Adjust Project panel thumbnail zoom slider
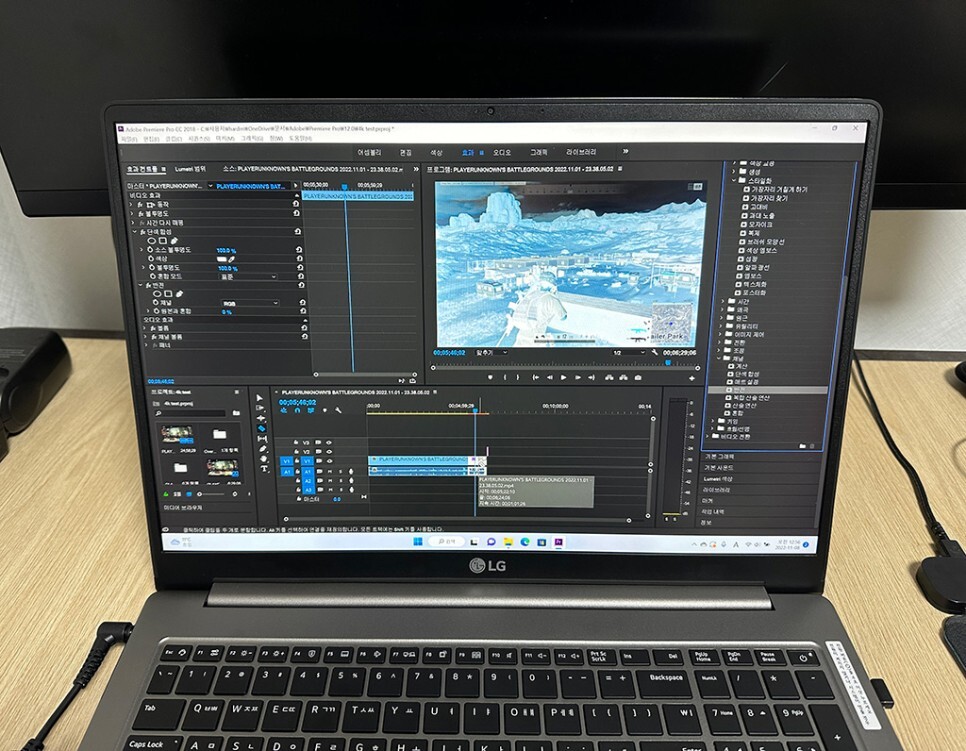This screenshot has width=966, height=751. 213,494
